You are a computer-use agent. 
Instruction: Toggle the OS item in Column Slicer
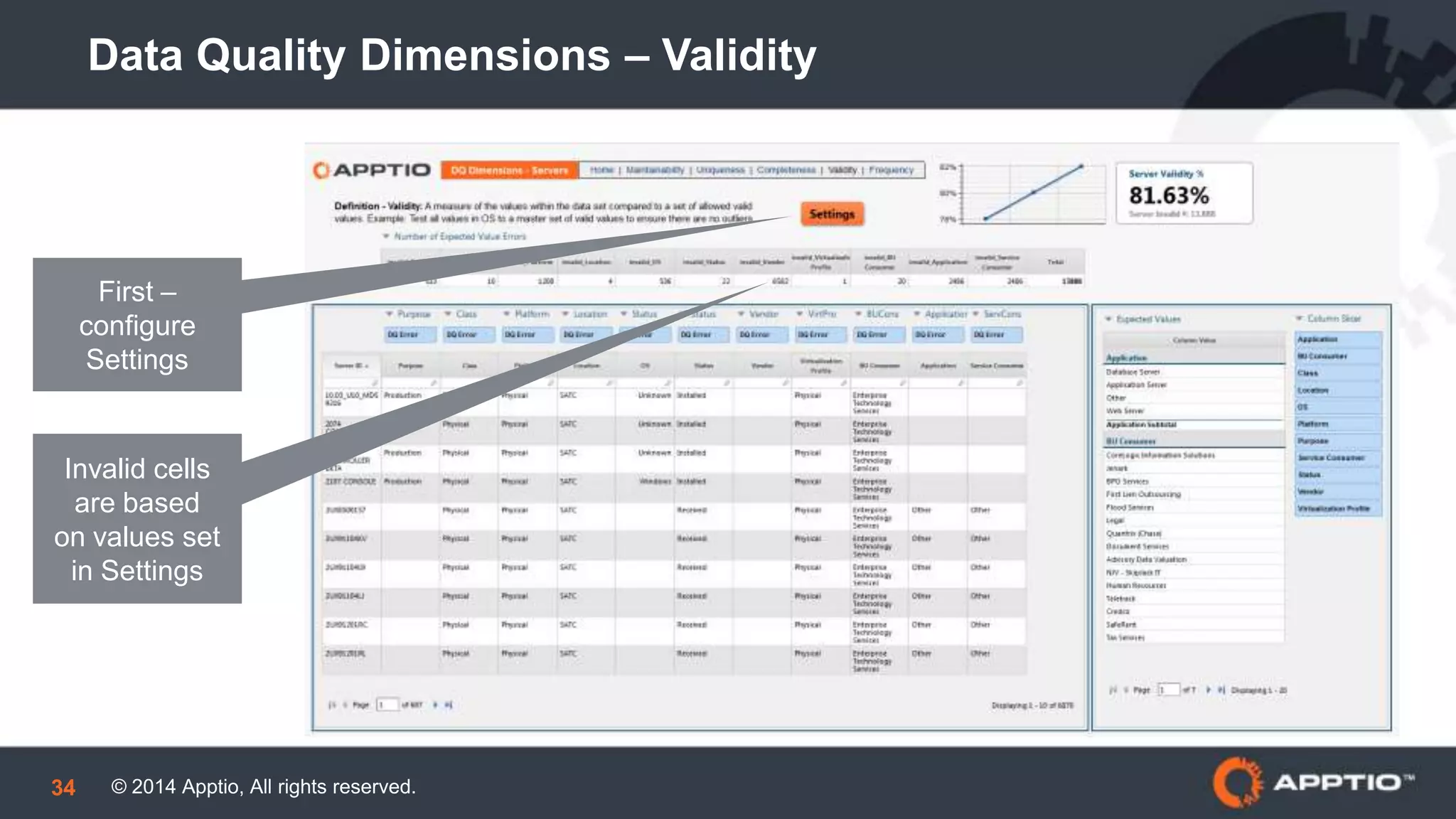(1339, 407)
